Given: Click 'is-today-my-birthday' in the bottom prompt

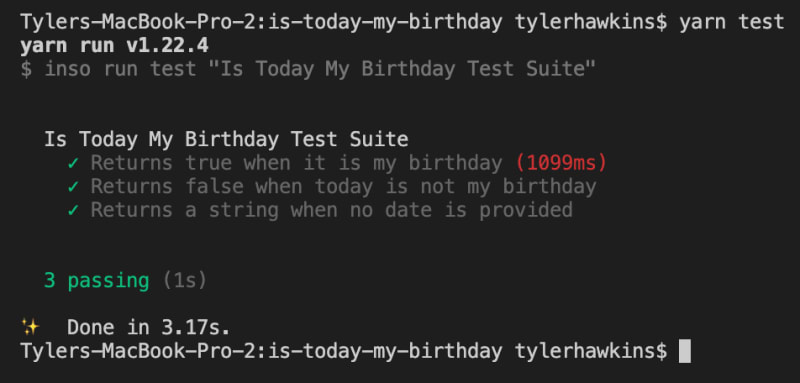Looking at the screenshot, I should (385, 351).
